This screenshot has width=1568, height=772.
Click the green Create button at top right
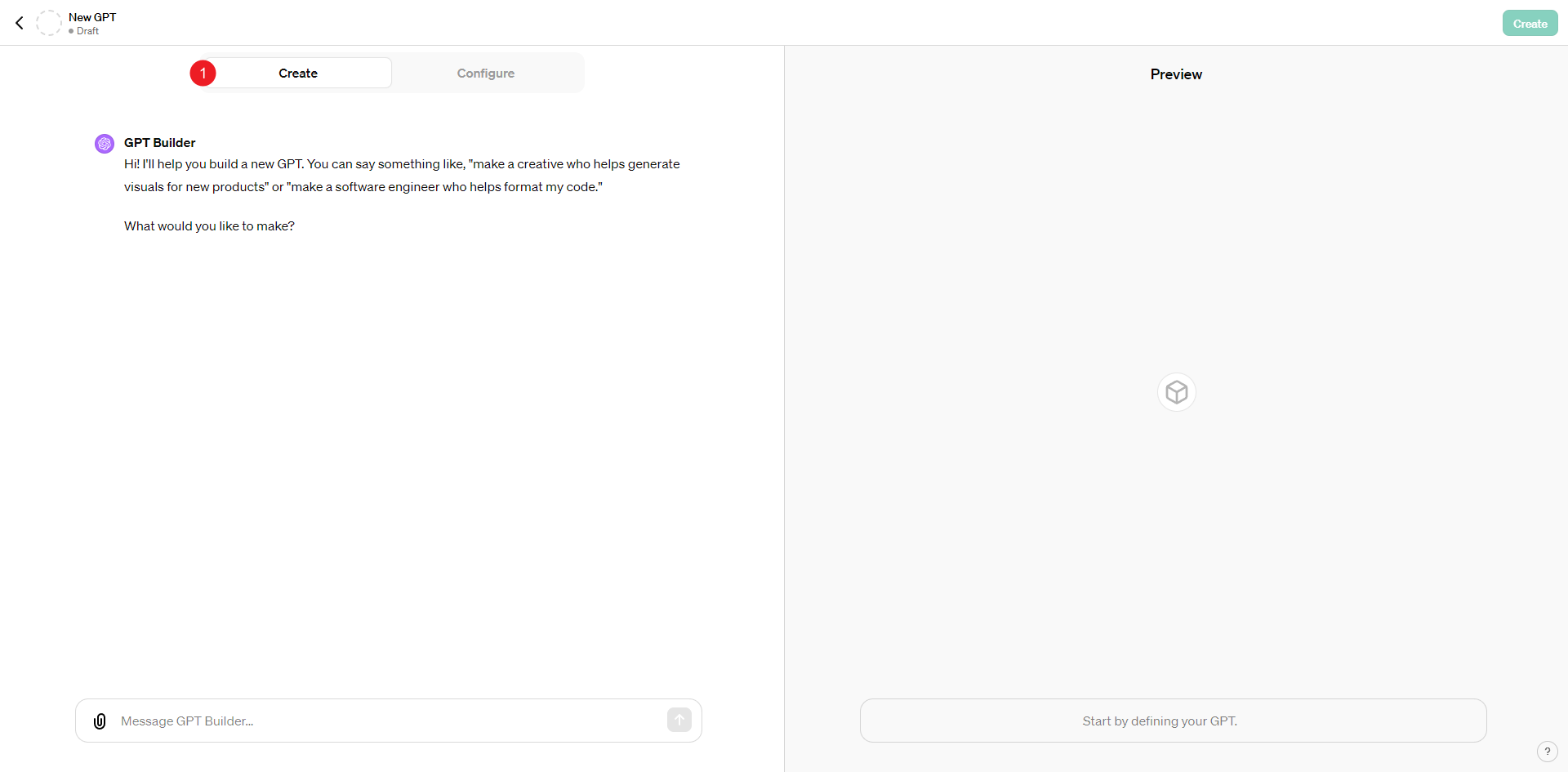pos(1530,23)
